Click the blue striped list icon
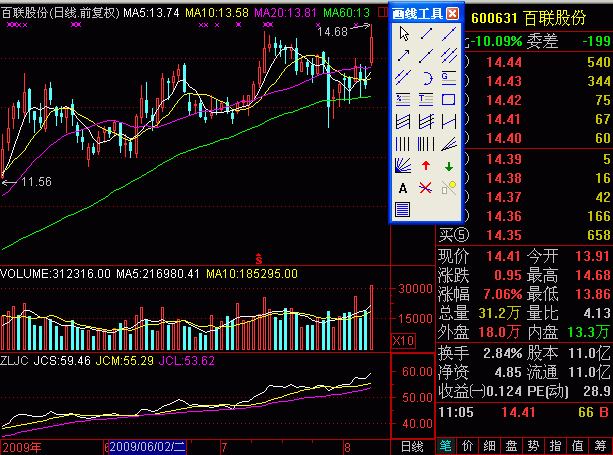The image size is (613, 455). tap(403, 210)
